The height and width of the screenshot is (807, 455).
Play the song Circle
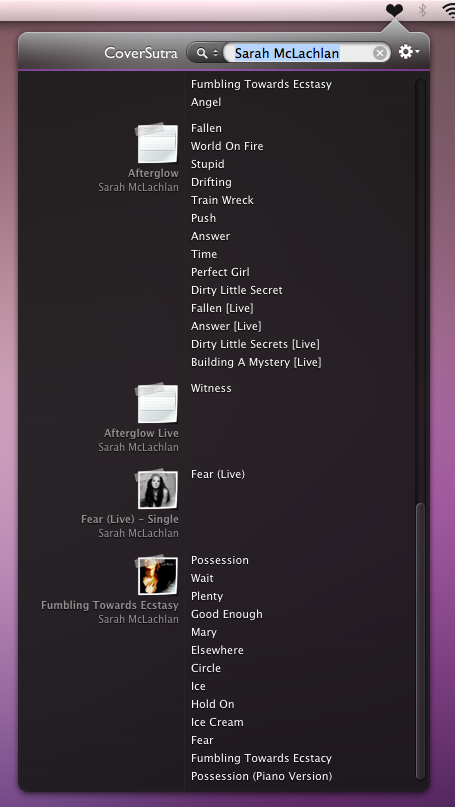tap(206, 668)
